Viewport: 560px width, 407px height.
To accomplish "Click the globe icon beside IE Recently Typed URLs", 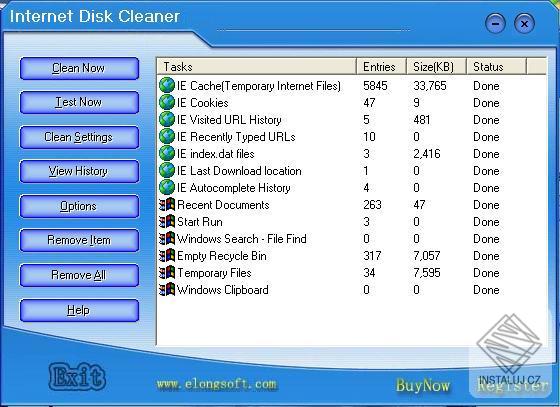I will click(x=167, y=137).
